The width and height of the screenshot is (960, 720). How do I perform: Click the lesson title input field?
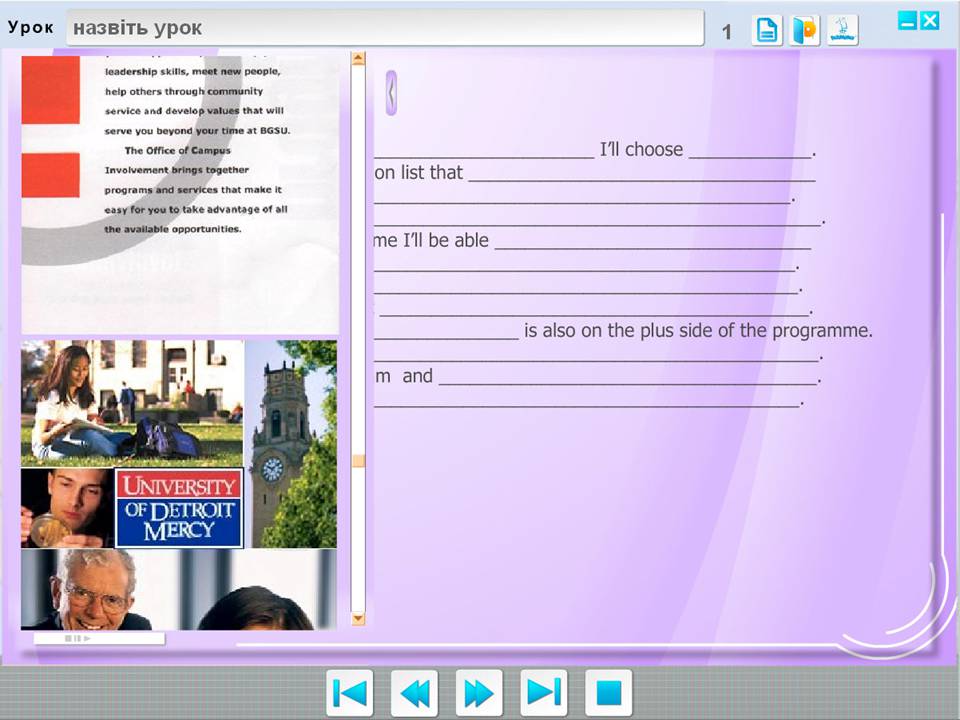(x=385, y=28)
